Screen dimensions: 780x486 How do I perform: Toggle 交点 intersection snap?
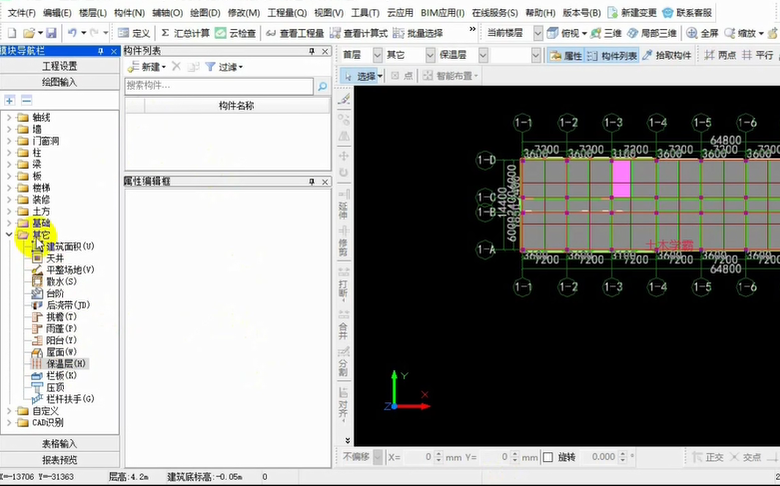(x=745, y=457)
